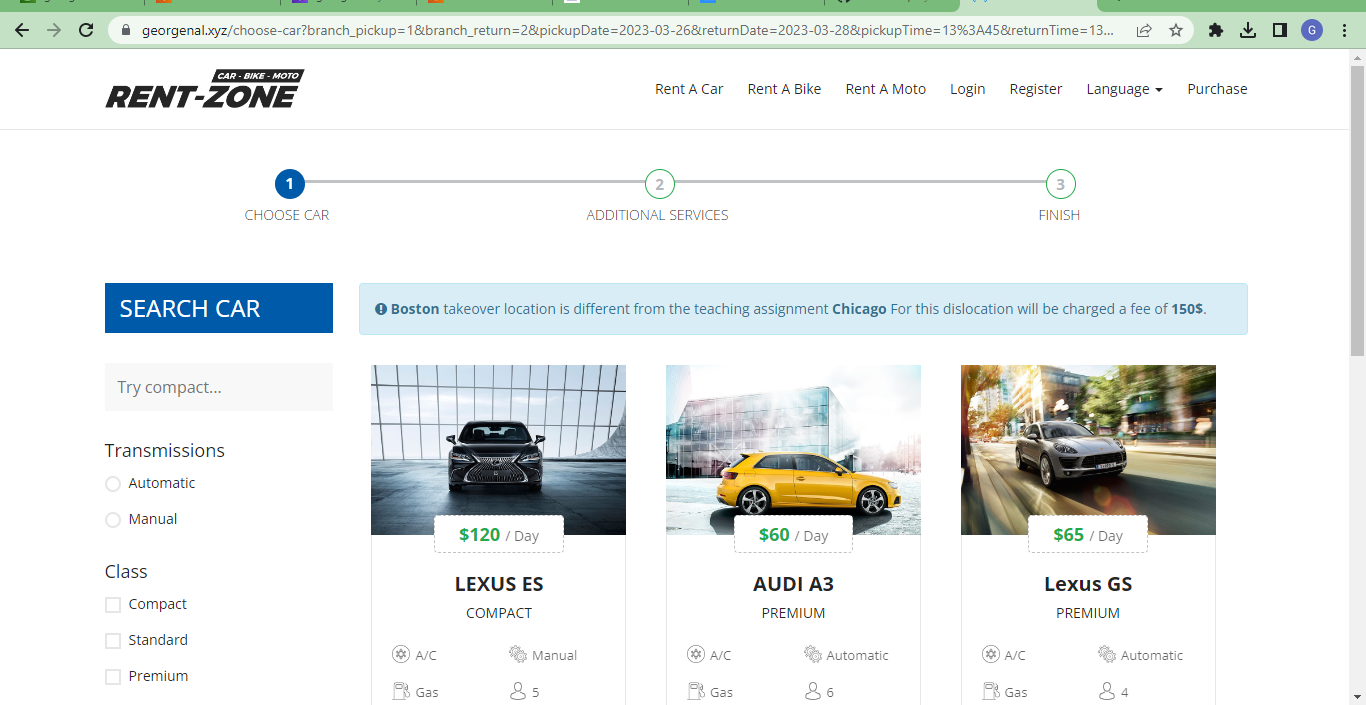The image size is (1366, 705).
Task: Open Rent A Car menu item
Action: tap(689, 89)
